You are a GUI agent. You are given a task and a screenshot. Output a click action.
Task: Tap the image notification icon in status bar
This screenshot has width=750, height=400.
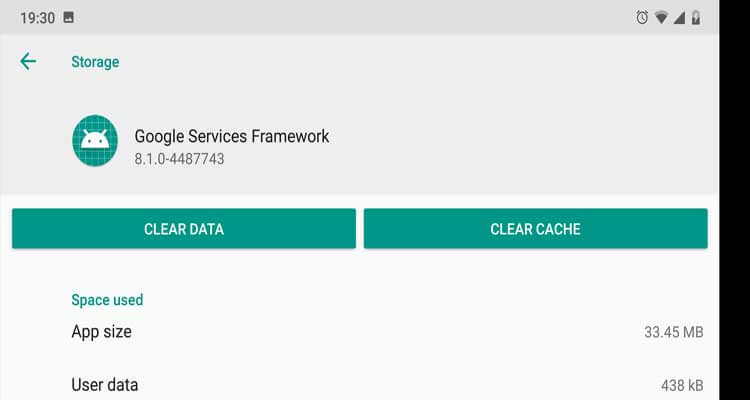pyautogui.click(x=67, y=17)
